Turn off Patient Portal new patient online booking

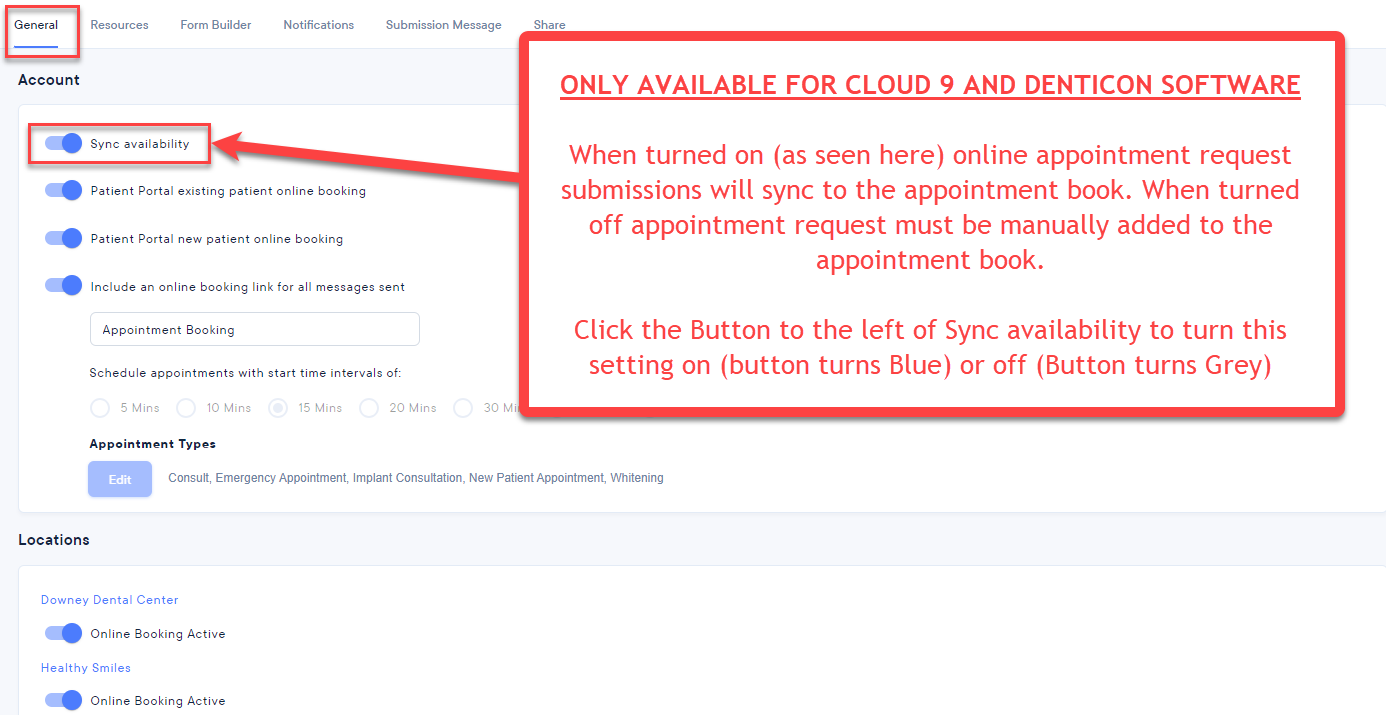[x=64, y=239]
